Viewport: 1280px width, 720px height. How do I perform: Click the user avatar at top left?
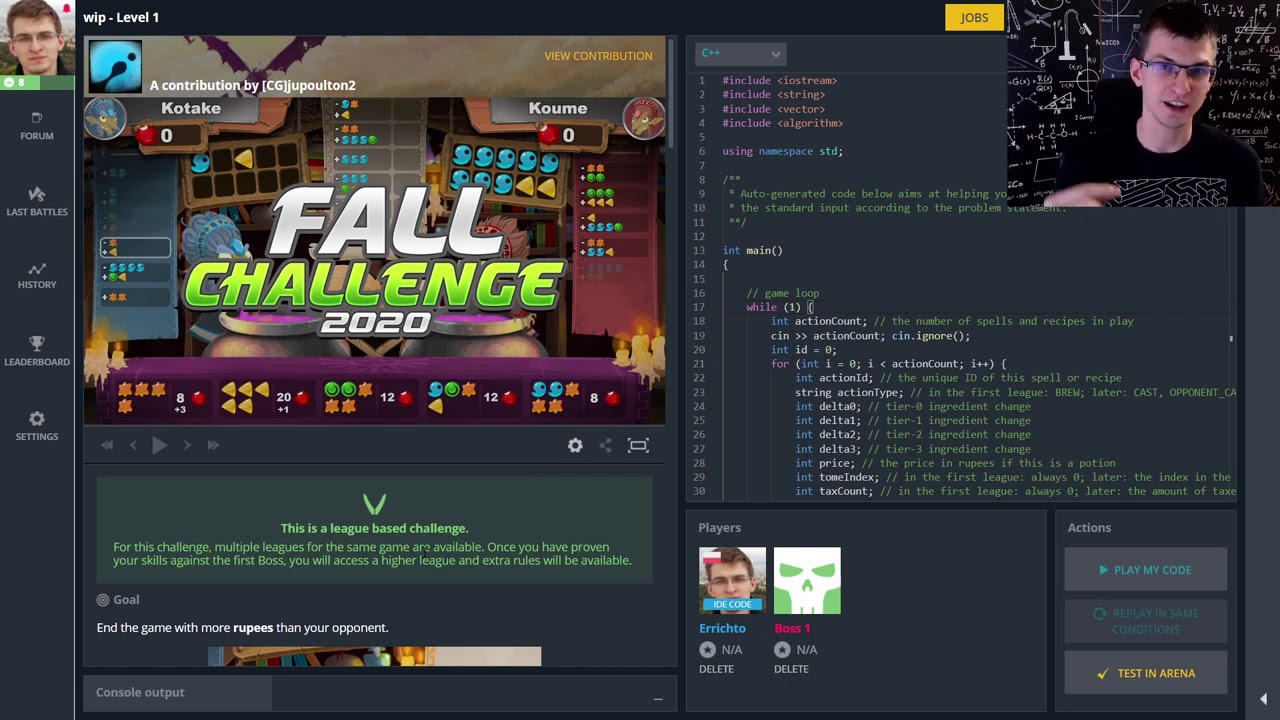(37, 38)
